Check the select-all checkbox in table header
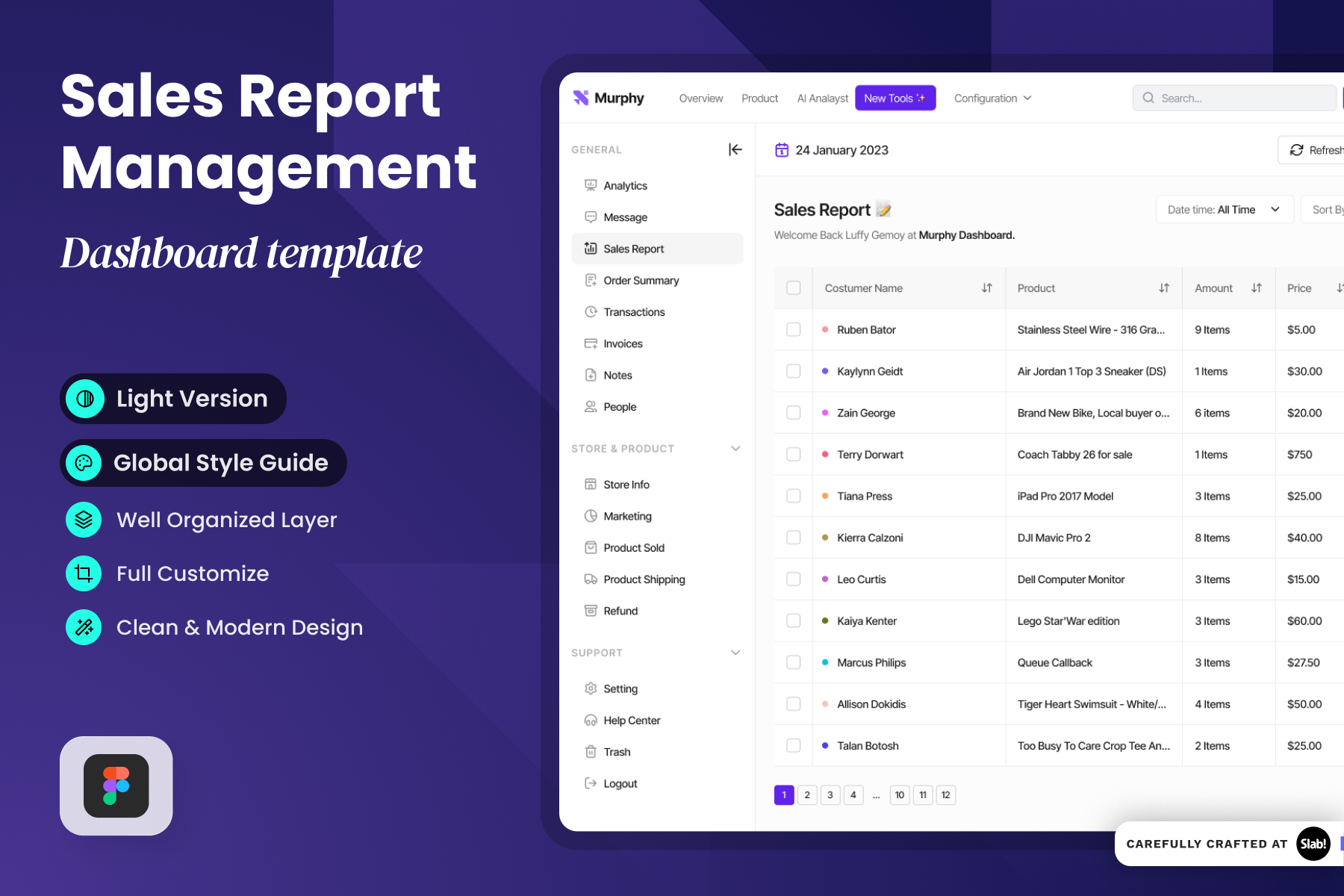 click(x=794, y=288)
